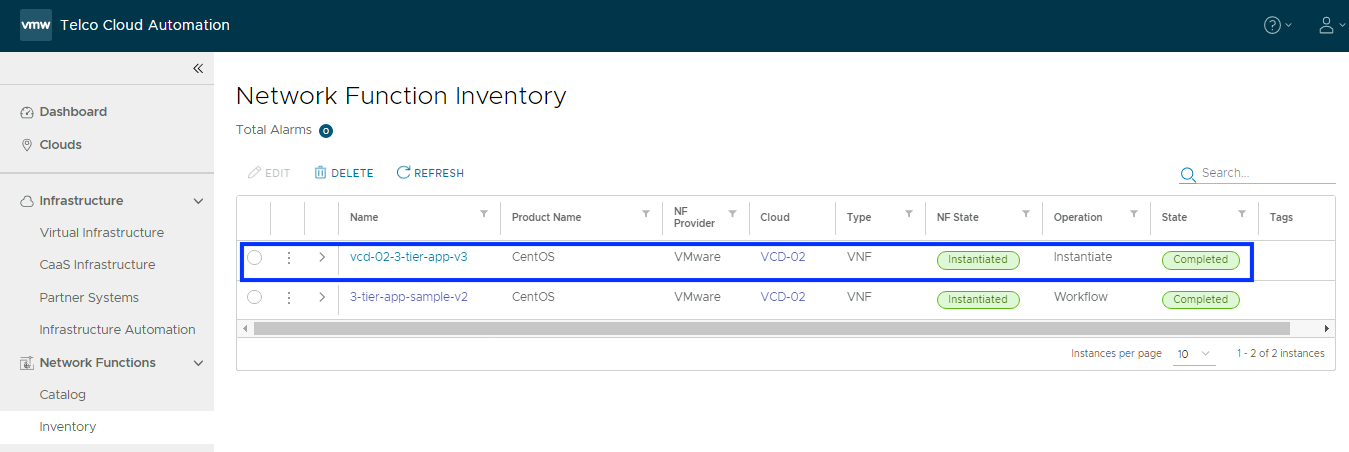Filter the NF State column
The height and width of the screenshot is (452, 1349).
pyautogui.click(x=1026, y=214)
